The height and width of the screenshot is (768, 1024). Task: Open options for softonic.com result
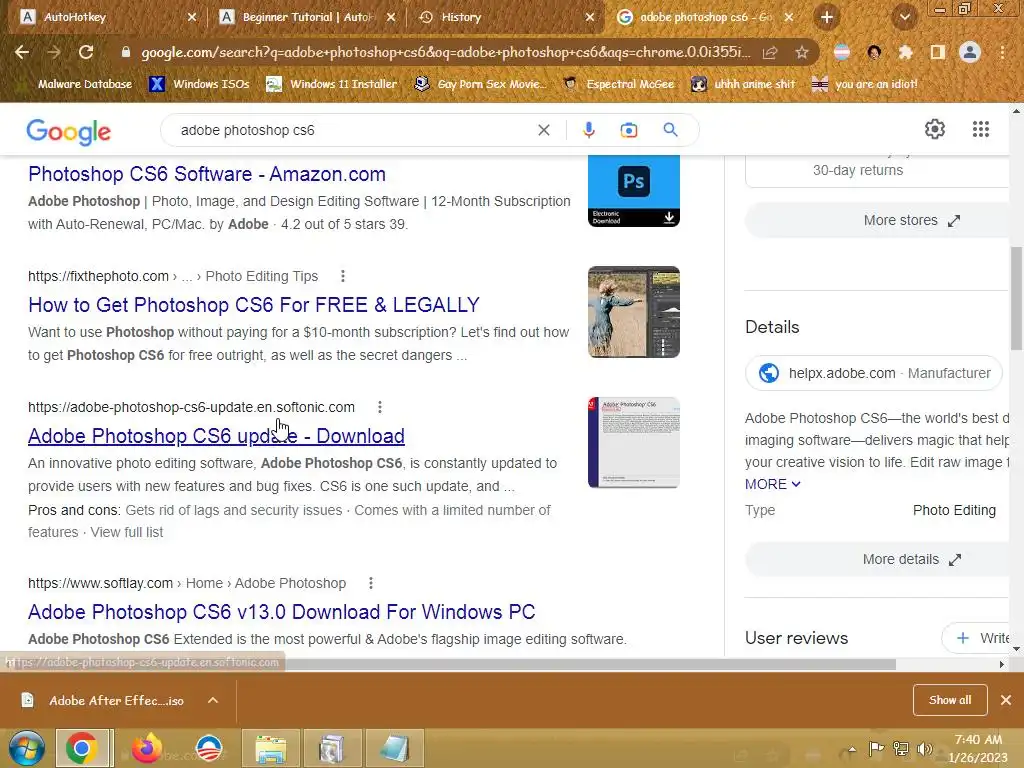[x=379, y=408]
